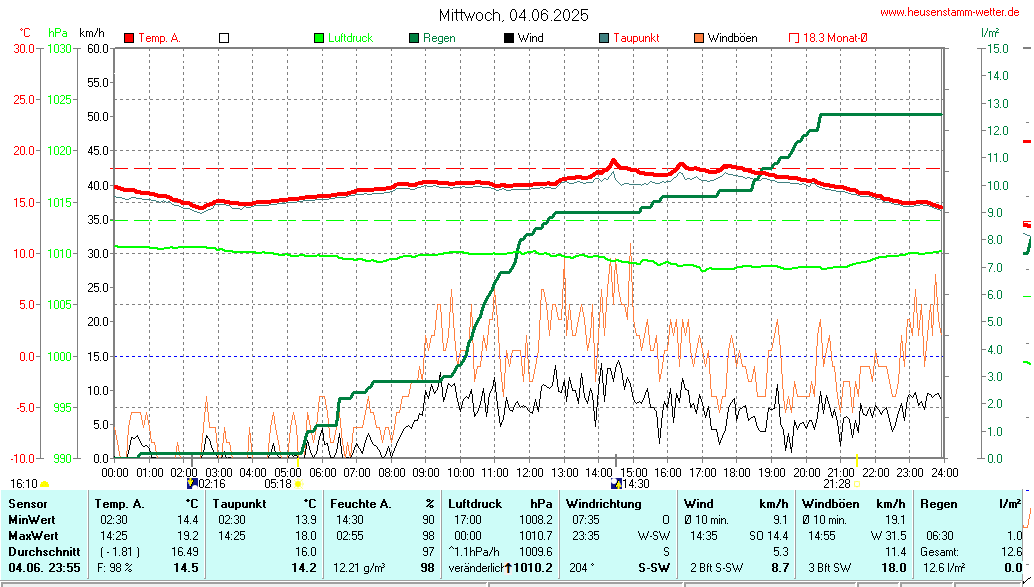Click the red Temp. A. legend swatch
Screen dimensions: 1034x587
point(129,38)
